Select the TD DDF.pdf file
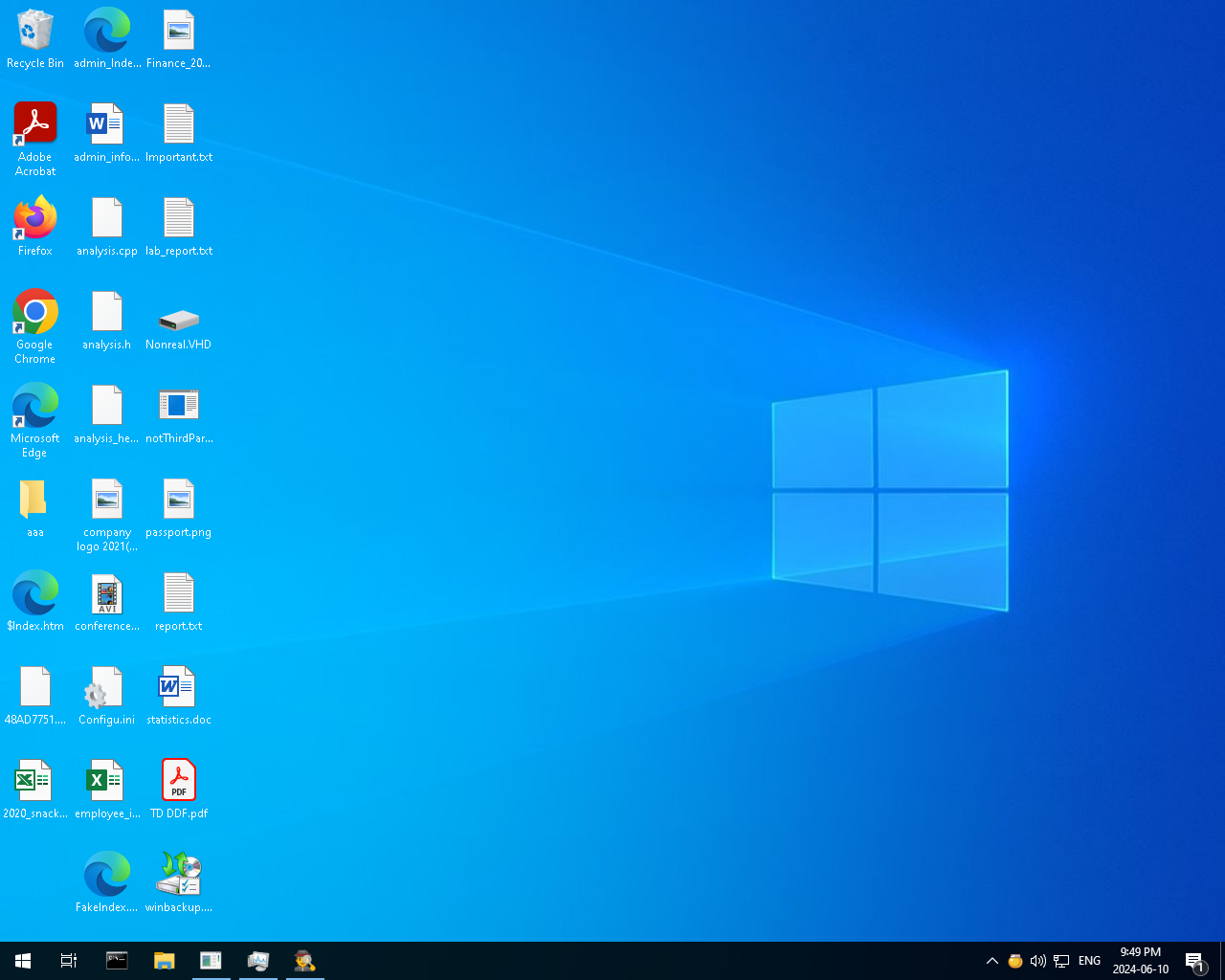The image size is (1225, 980). click(x=179, y=790)
